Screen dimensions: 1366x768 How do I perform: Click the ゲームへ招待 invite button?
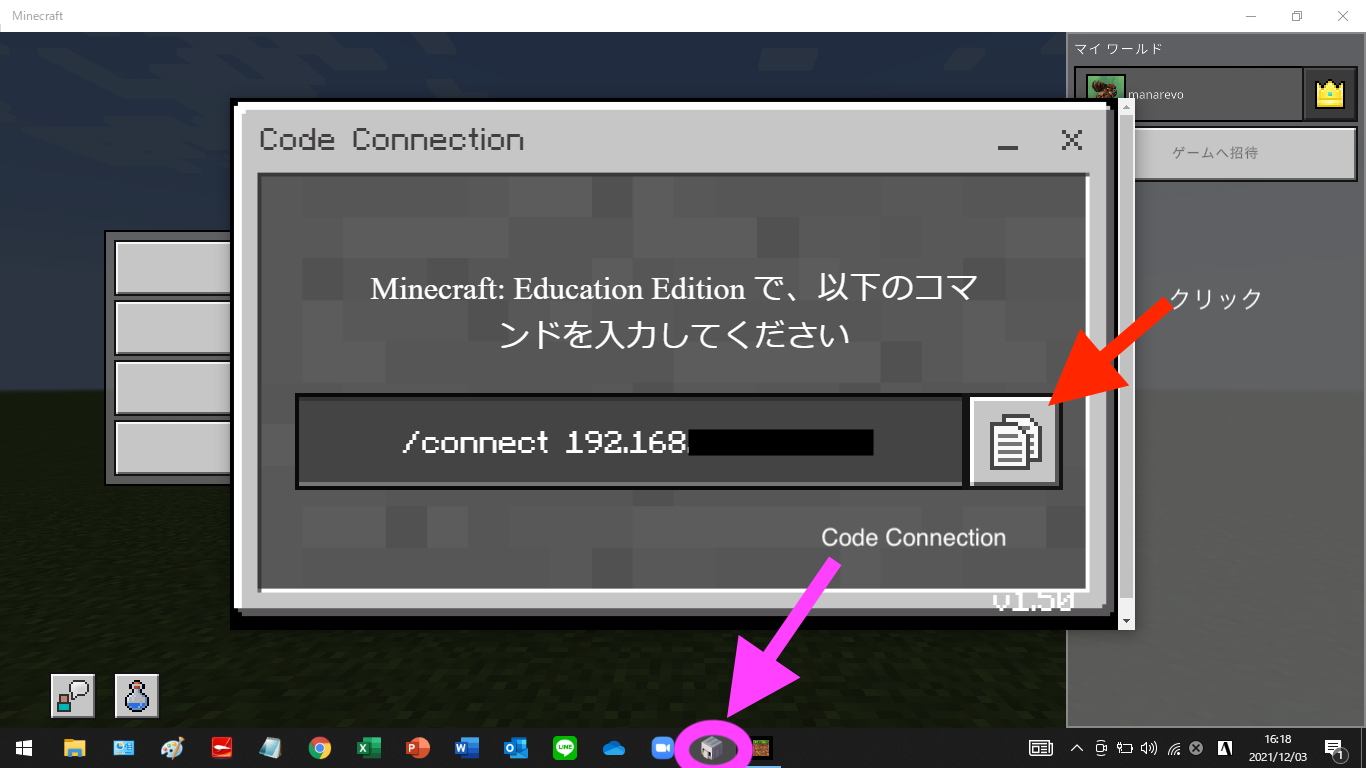(x=1216, y=153)
